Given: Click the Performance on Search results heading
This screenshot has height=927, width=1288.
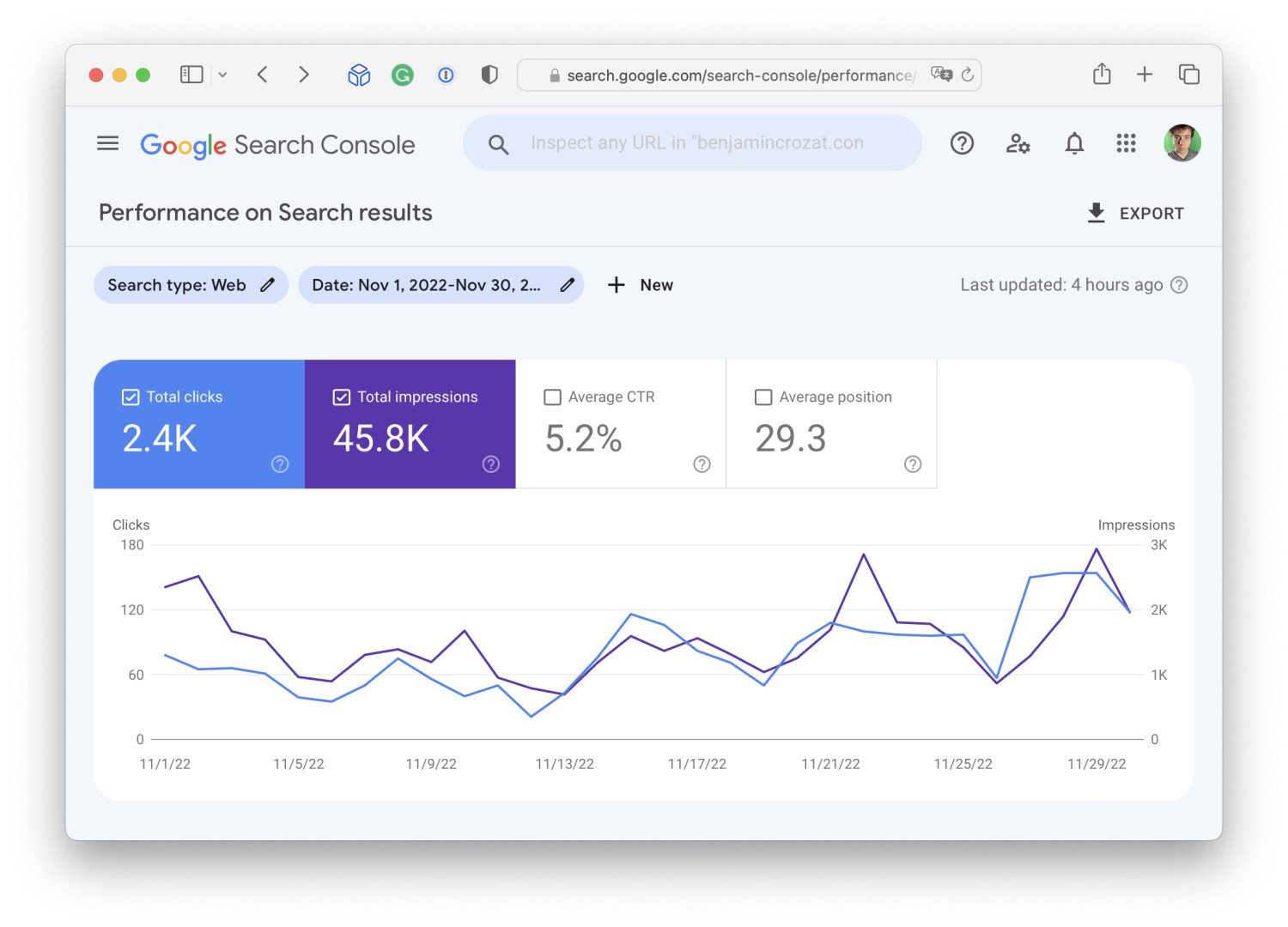Looking at the screenshot, I should 265,213.
